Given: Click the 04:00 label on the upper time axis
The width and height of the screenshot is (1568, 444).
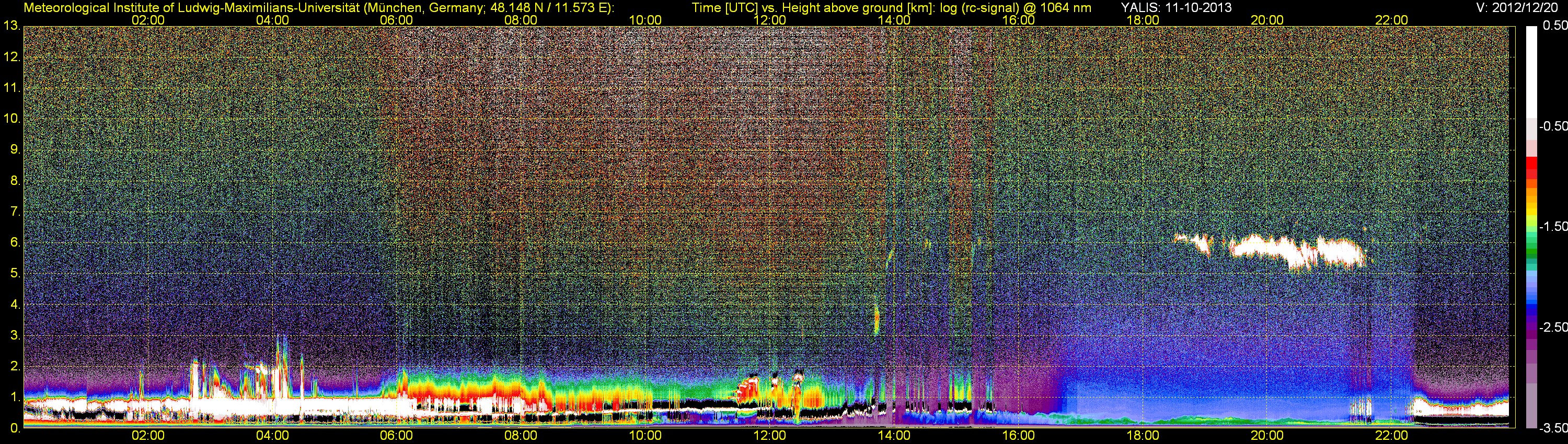Looking at the screenshot, I should point(272,20).
